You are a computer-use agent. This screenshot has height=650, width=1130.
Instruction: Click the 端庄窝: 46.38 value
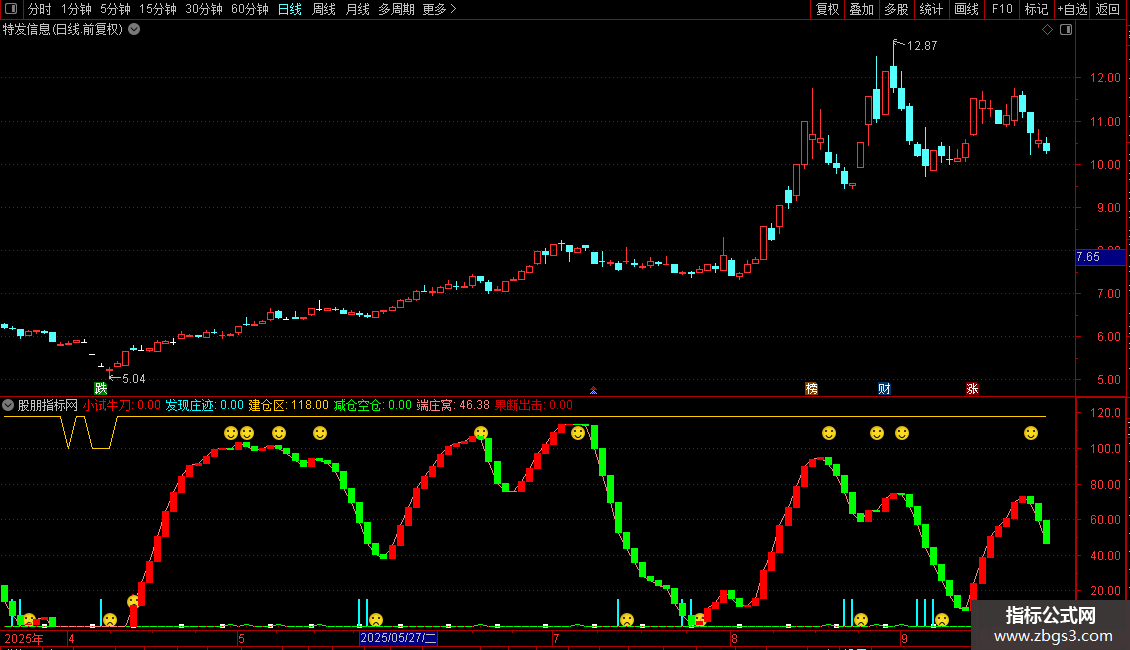[x=453, y=405]
